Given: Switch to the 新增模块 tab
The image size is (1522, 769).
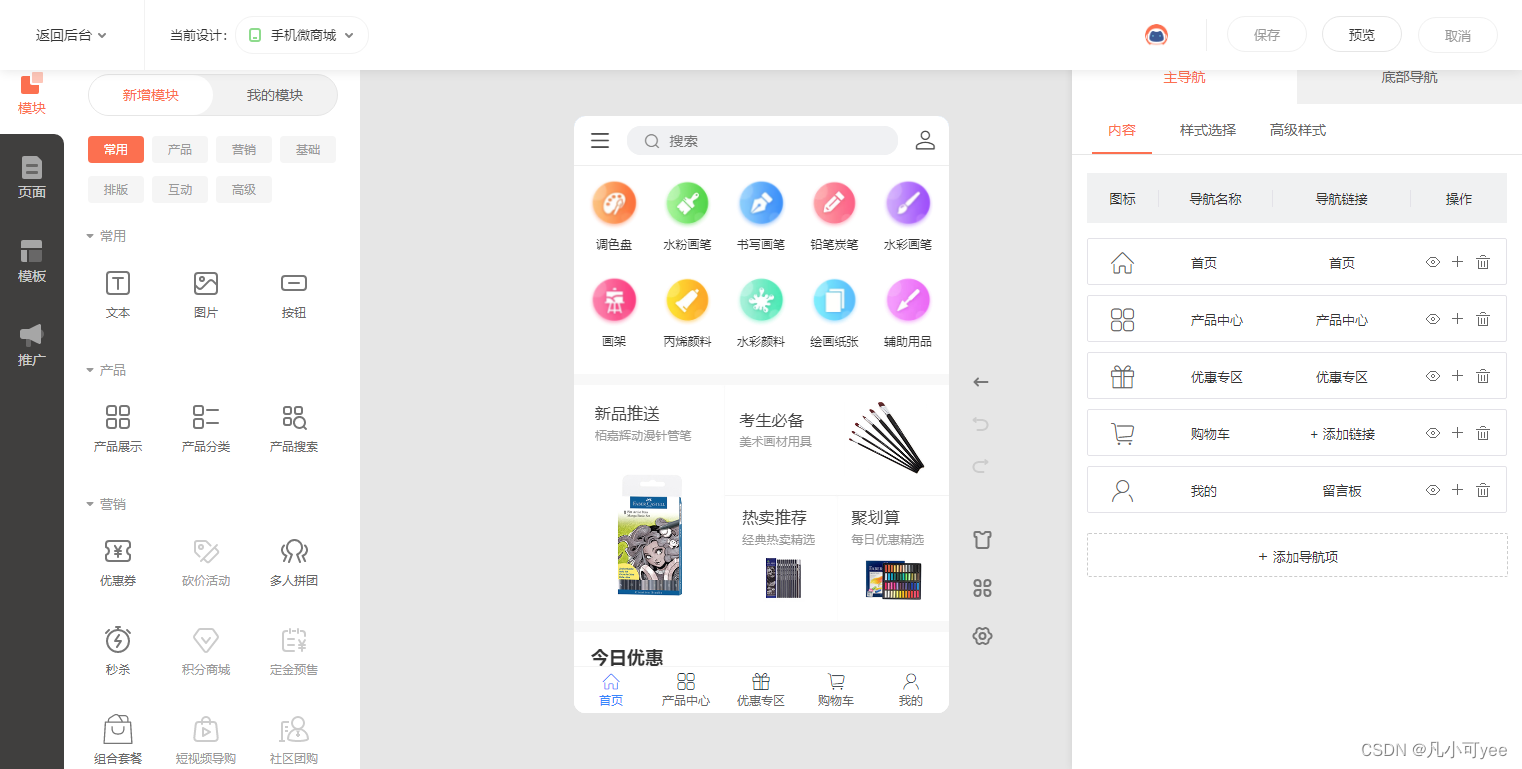Looking at the screenshot, I should [x=151, y=95].
